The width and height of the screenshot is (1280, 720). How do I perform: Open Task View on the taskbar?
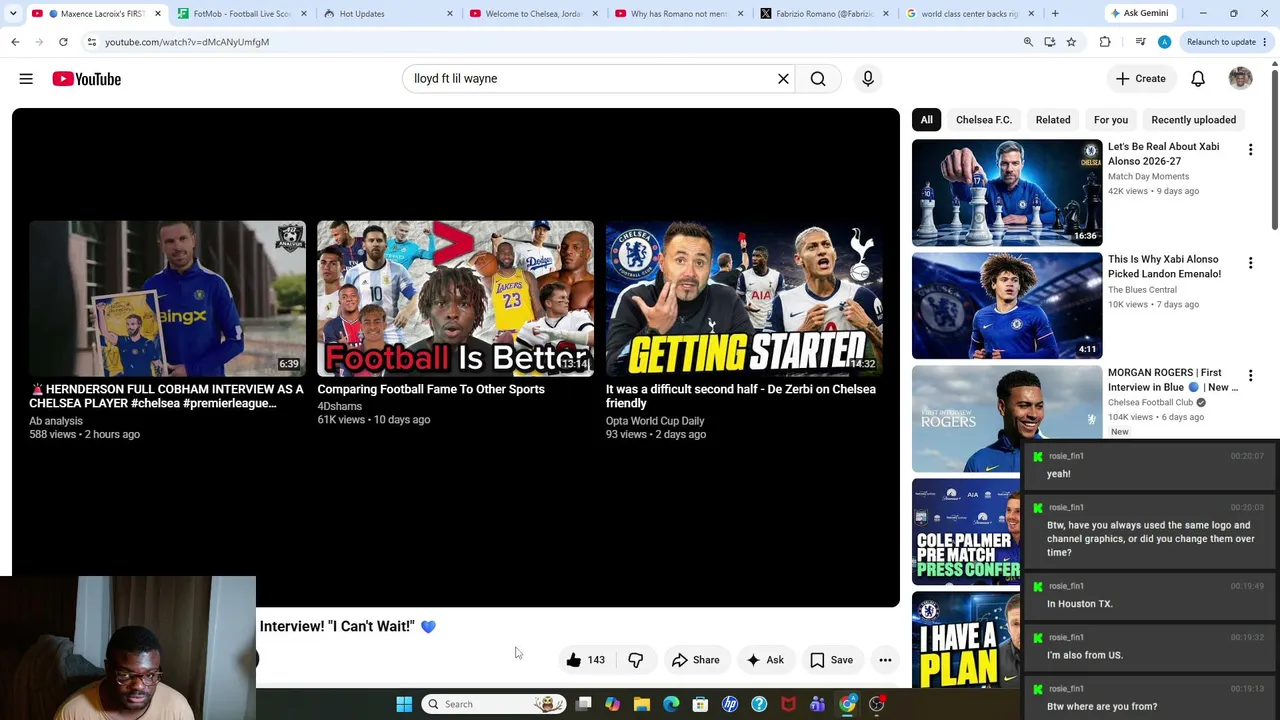click(x=583, y=704)
